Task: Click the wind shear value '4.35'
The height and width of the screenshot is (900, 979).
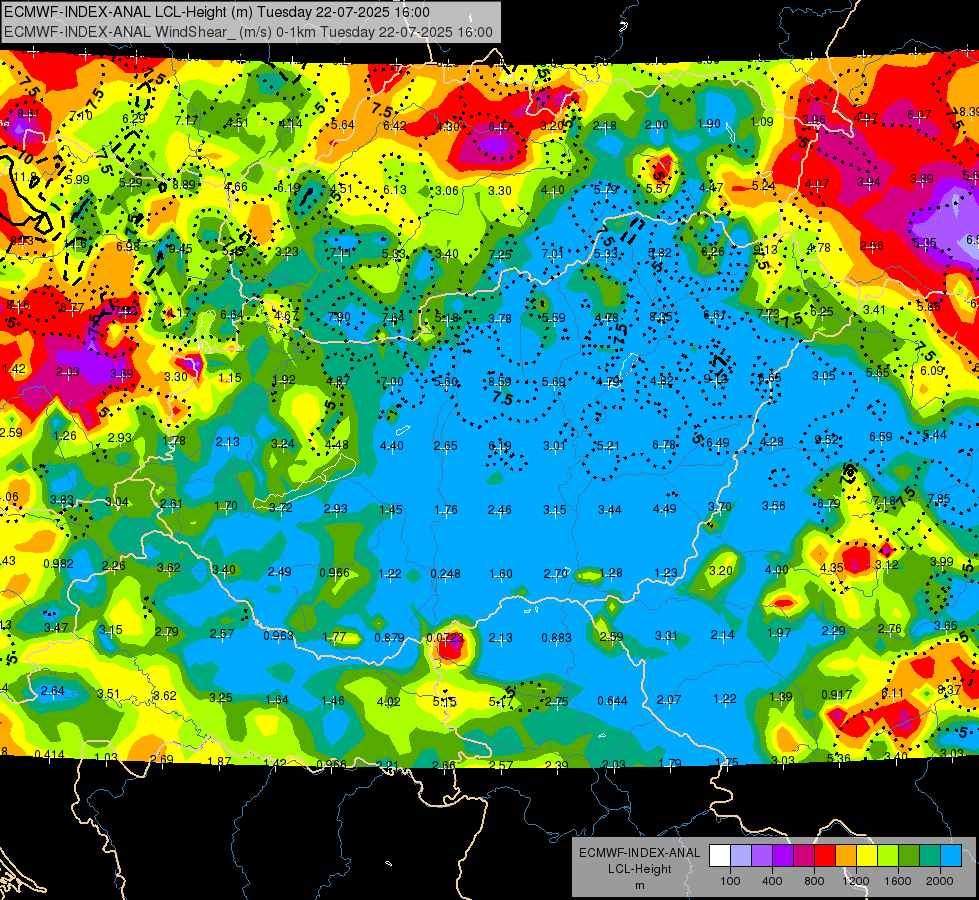Action: coord(832,568)
